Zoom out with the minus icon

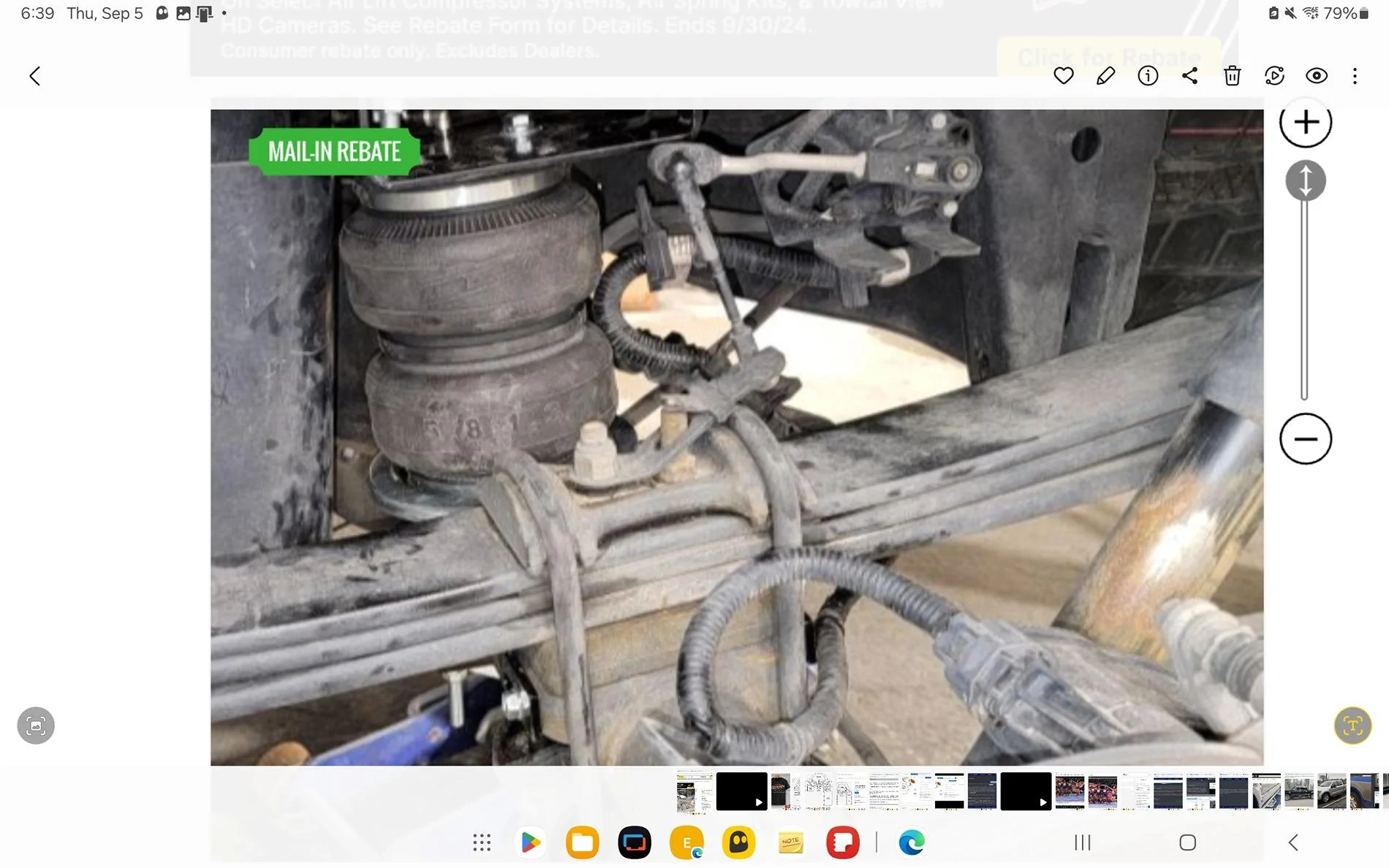1306,439
